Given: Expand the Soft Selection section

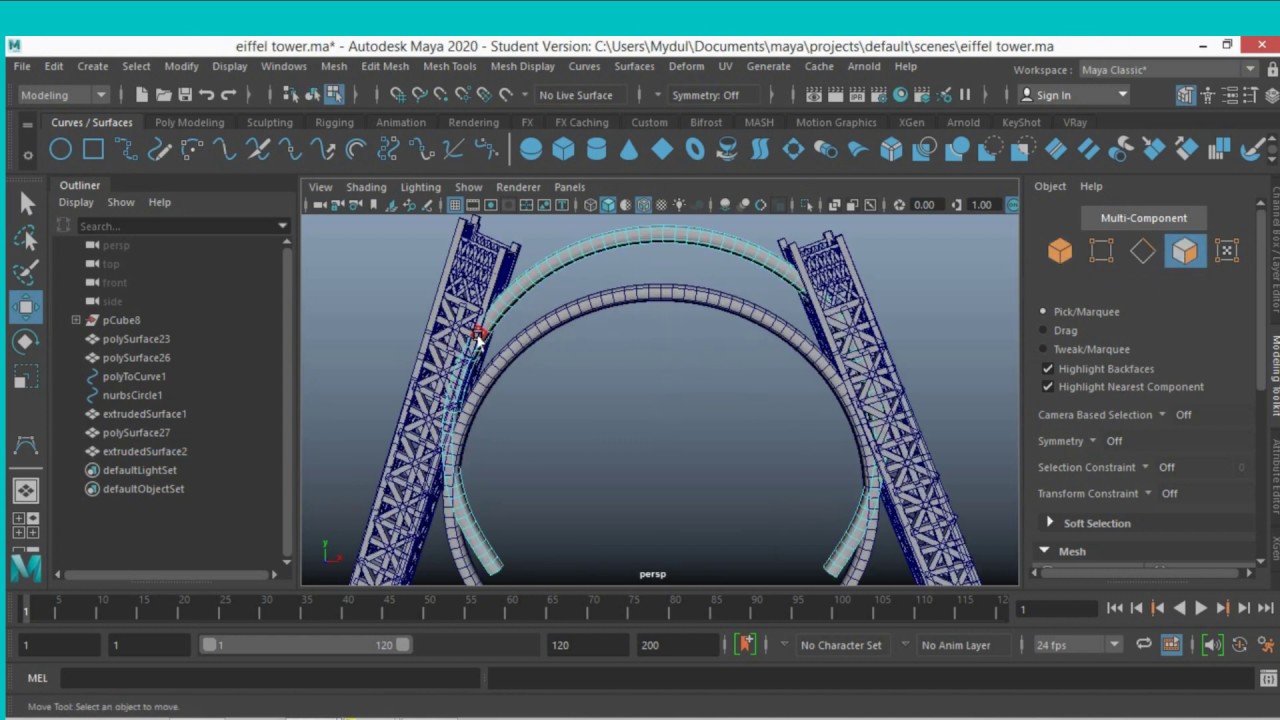Looking at the screenshot, I should (1049, 523).
